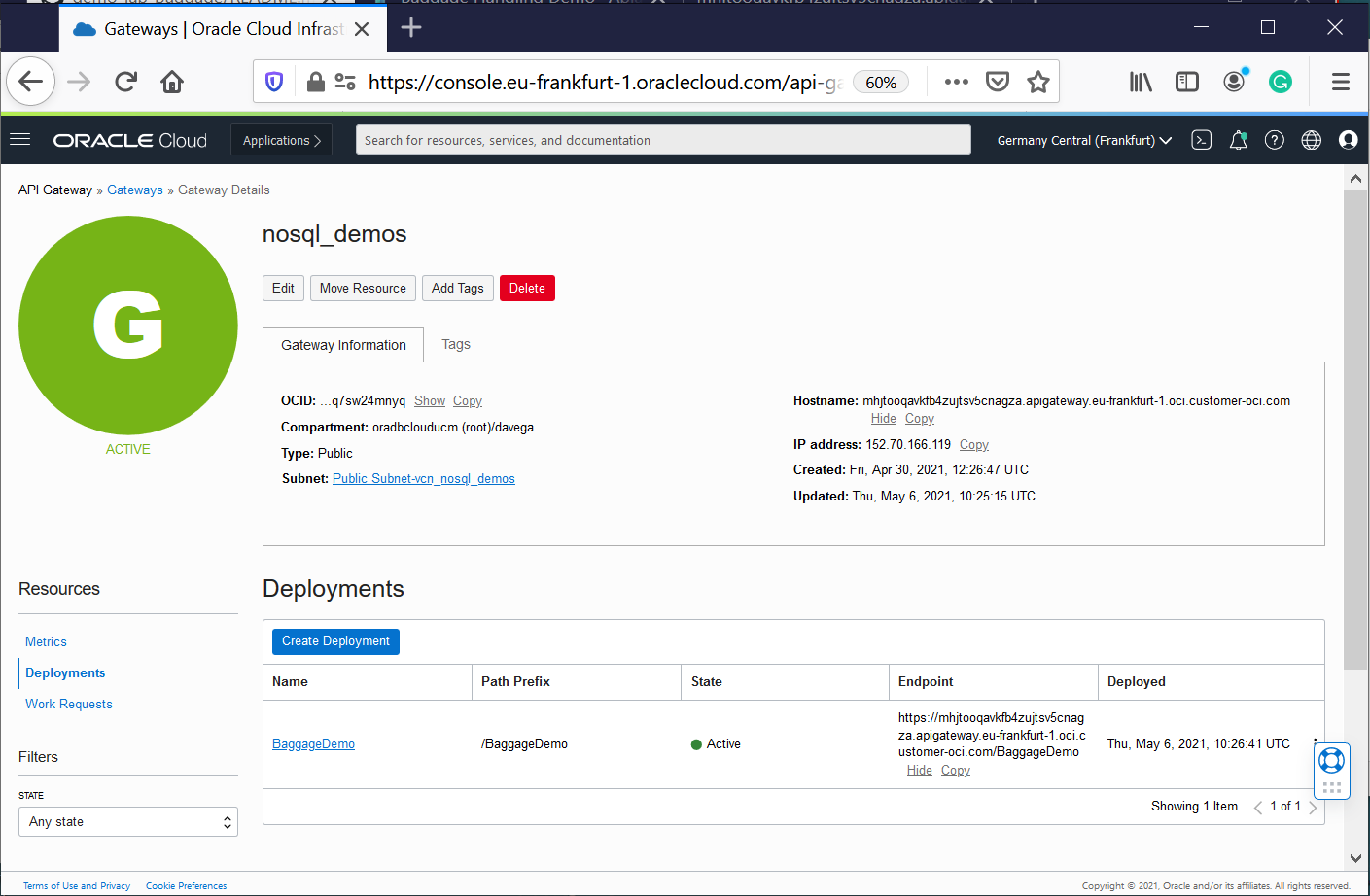The height and width of the screenshot is (896, 1370).
Task: Go to Gateways breadcrumb link
Action: click(x=135, y=190)
